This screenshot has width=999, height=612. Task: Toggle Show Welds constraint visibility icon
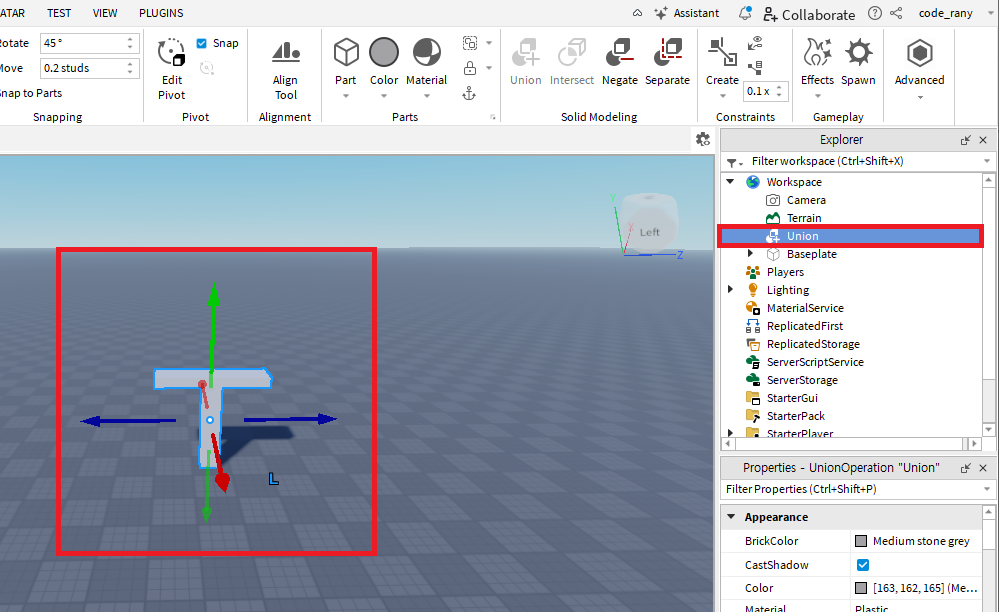click(x=755, y=43)
